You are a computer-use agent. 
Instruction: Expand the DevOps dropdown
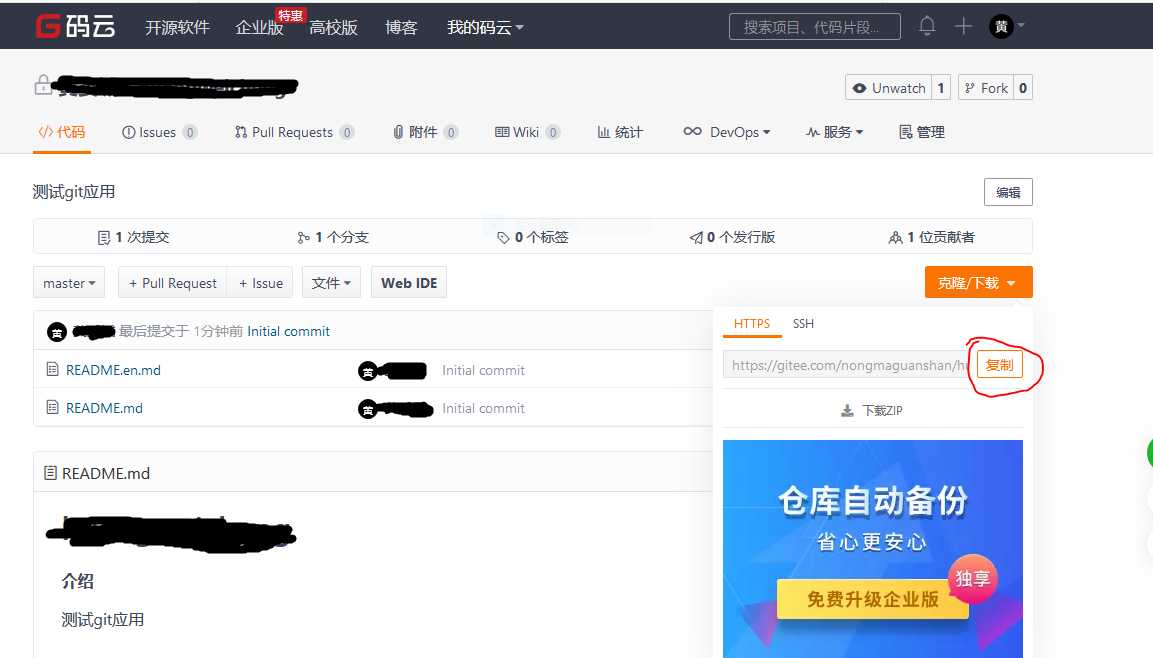click(x=727, y=132)
